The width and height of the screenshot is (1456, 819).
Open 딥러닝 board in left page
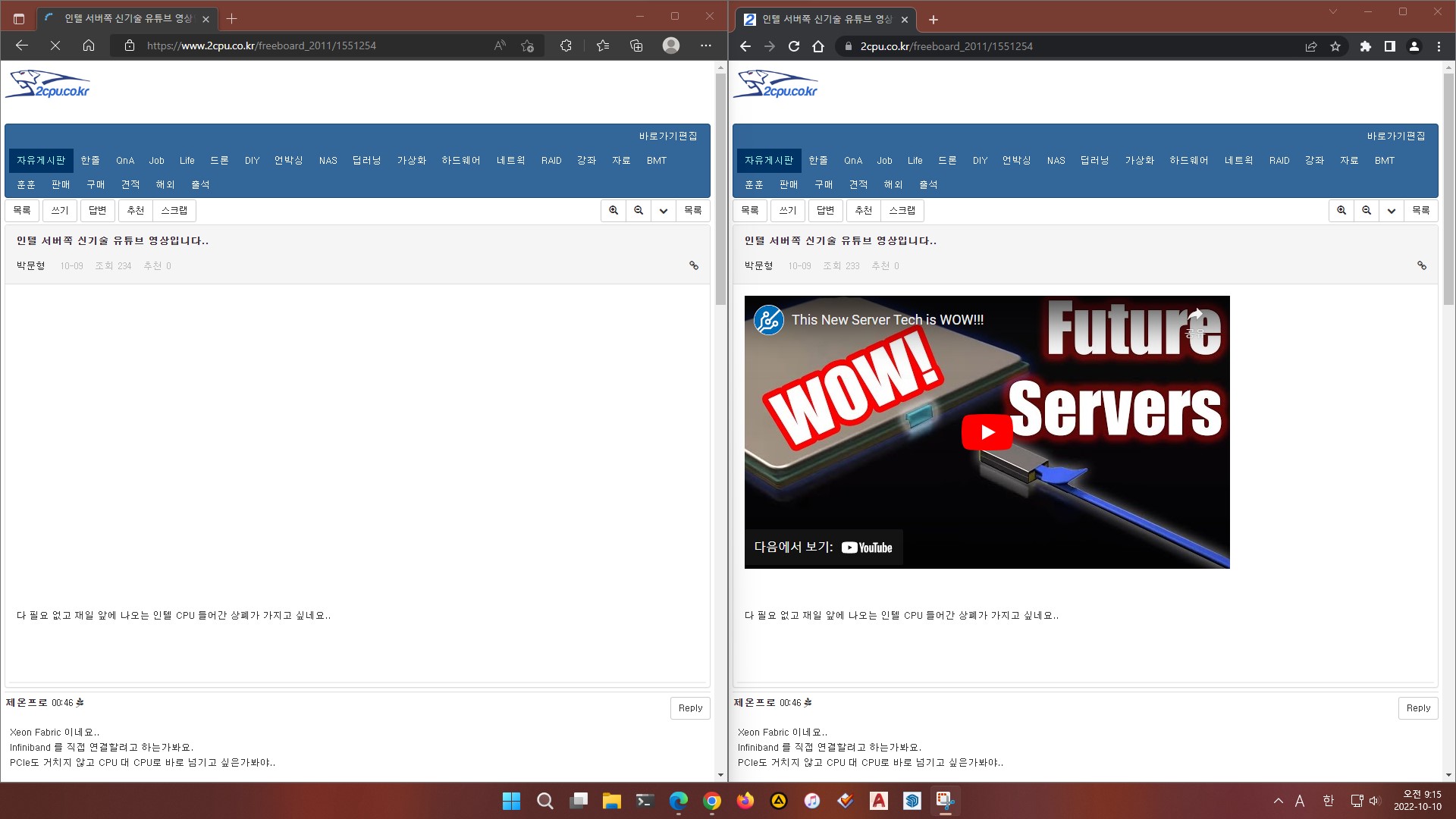pyautogui.click(x=367, y=160)
